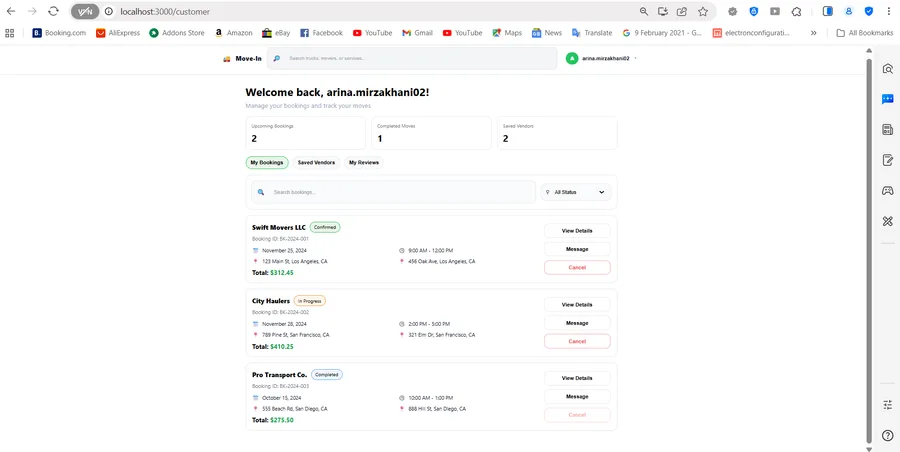Click the blue checkmark shield icon
Image resolution: width=900 pixels, height=452 pixels.
tap(869, 11)
